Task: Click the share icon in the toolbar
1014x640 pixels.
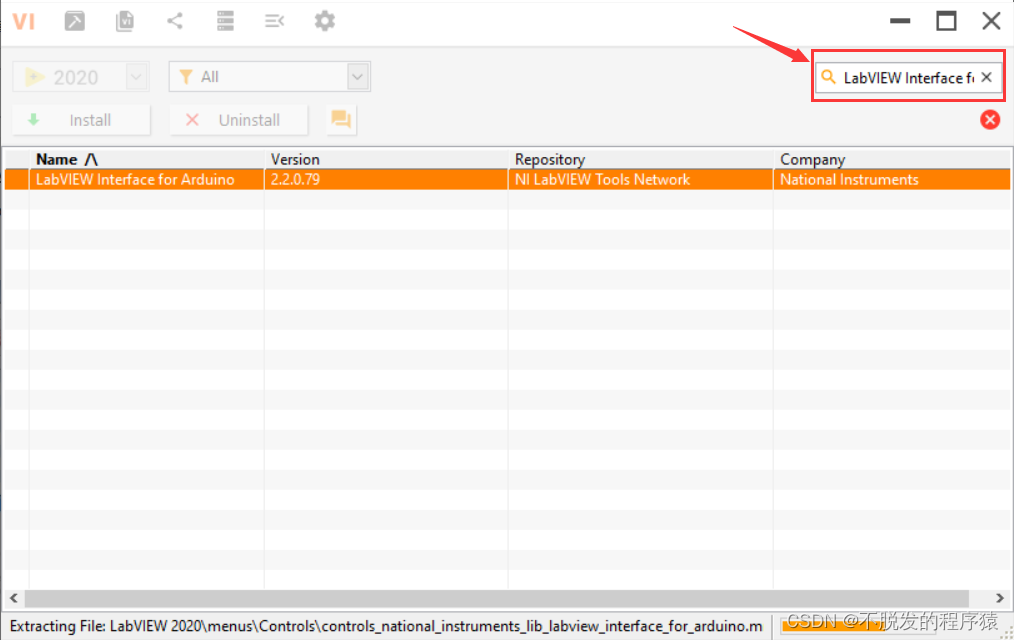Action: point(175,21)
